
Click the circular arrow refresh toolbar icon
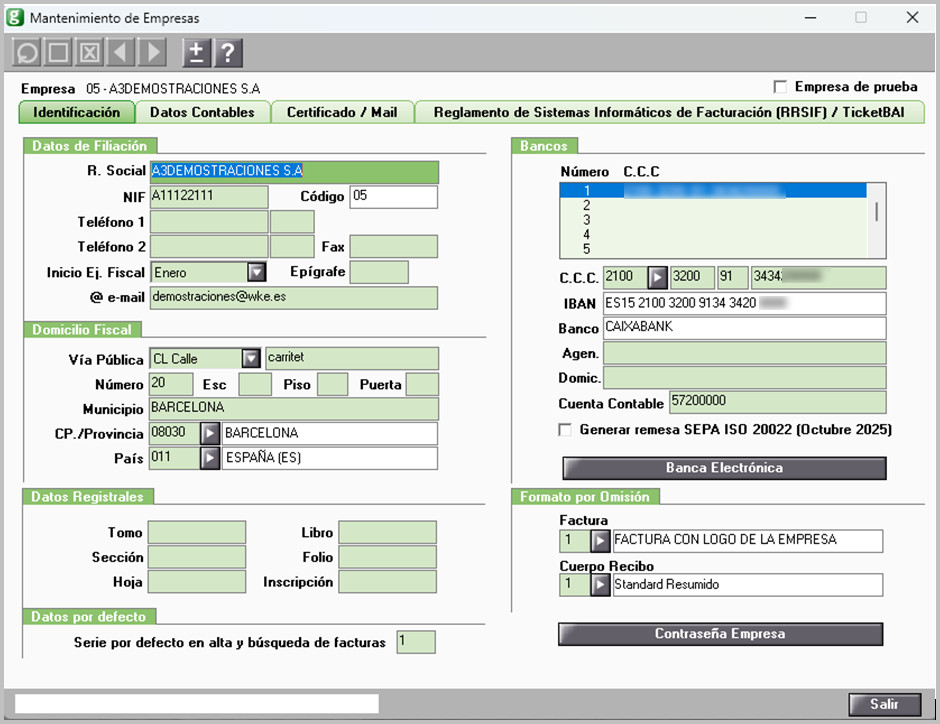[x=26, y=53]
